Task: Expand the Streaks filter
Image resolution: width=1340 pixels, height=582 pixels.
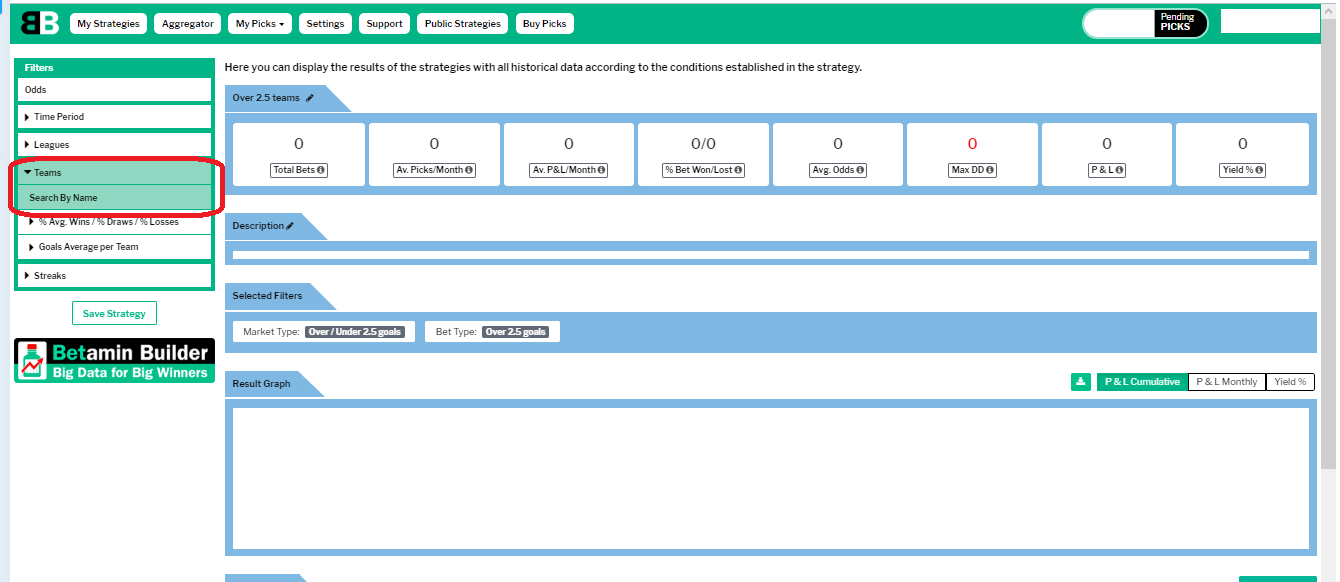Action: point(114,276)
